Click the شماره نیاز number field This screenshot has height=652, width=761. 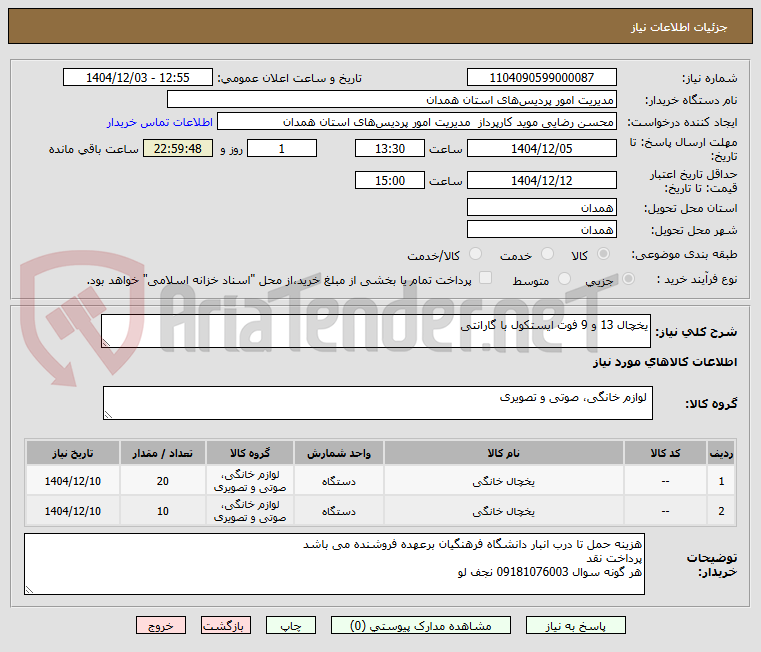coord(542,78)
